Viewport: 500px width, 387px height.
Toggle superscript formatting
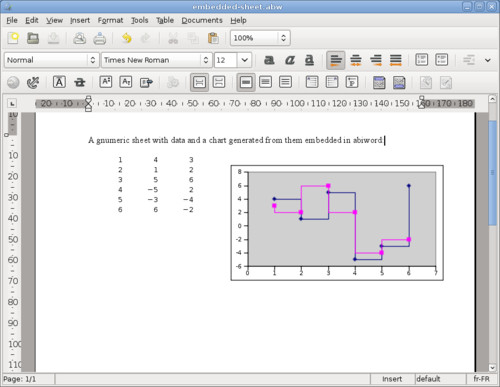(x=106, y=82)
